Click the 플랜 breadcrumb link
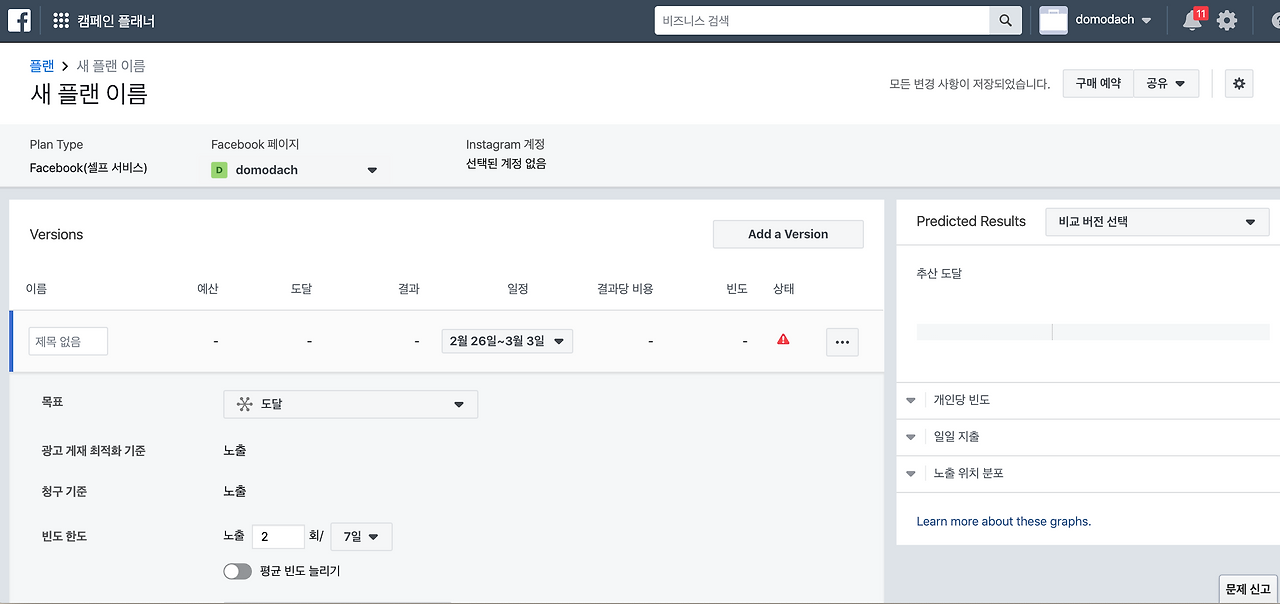 42,66
